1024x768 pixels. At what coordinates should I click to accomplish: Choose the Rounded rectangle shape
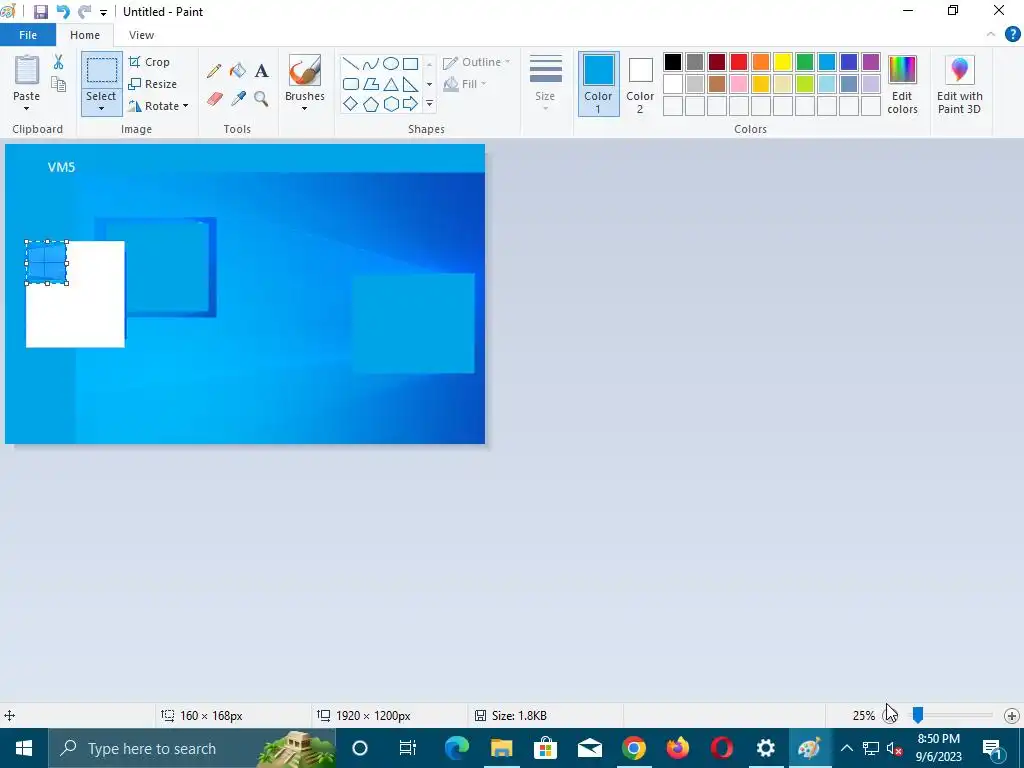(351, 84)
